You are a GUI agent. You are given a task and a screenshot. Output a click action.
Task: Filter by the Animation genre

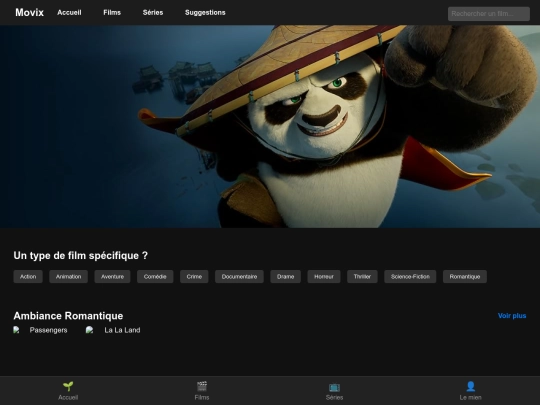69,277
